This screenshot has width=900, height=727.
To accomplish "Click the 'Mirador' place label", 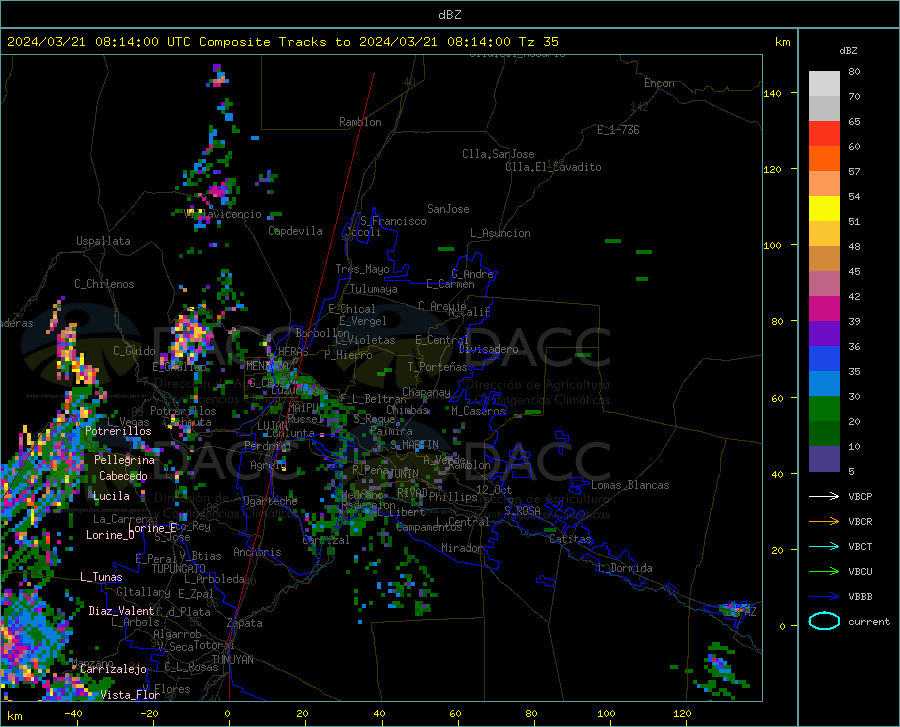I will (462, 548).
